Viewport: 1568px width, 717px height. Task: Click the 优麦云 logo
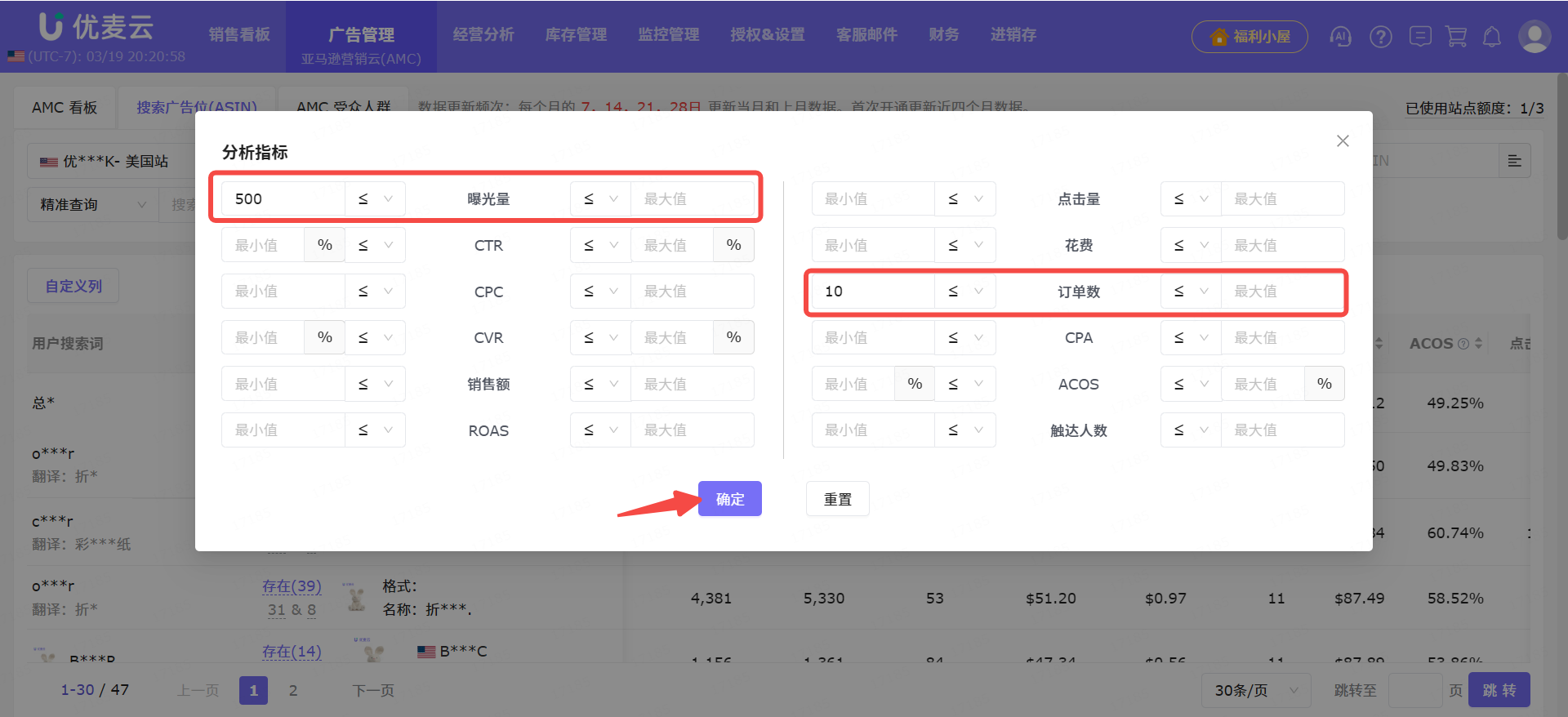click(96, 27)
